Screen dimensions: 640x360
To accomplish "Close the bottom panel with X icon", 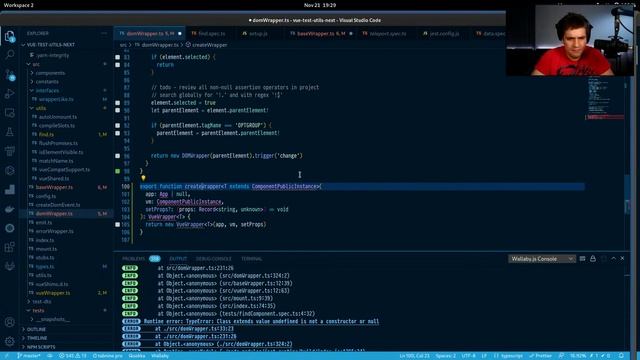I will pyautogui.click(x=622, y=259).
